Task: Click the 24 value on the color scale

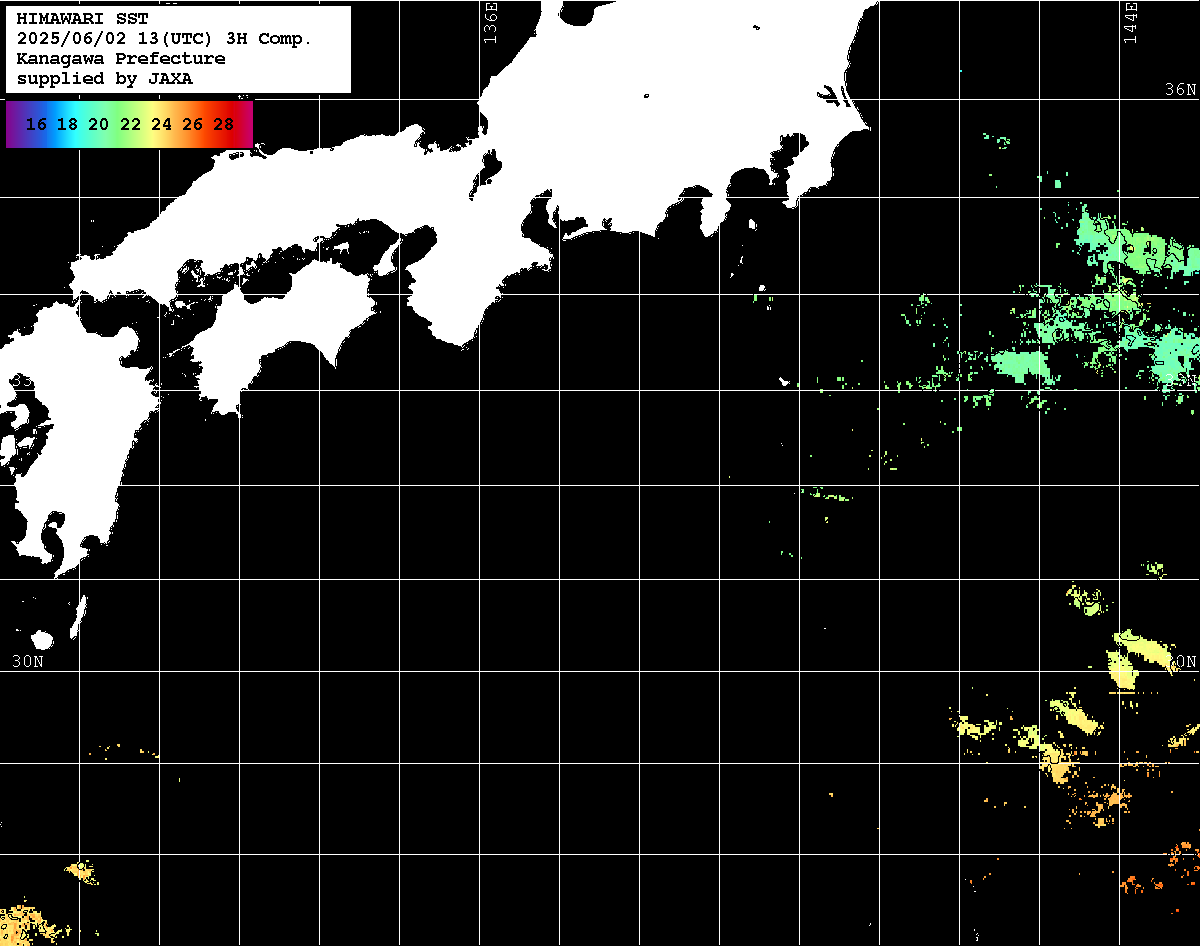Action: (161, 125)
